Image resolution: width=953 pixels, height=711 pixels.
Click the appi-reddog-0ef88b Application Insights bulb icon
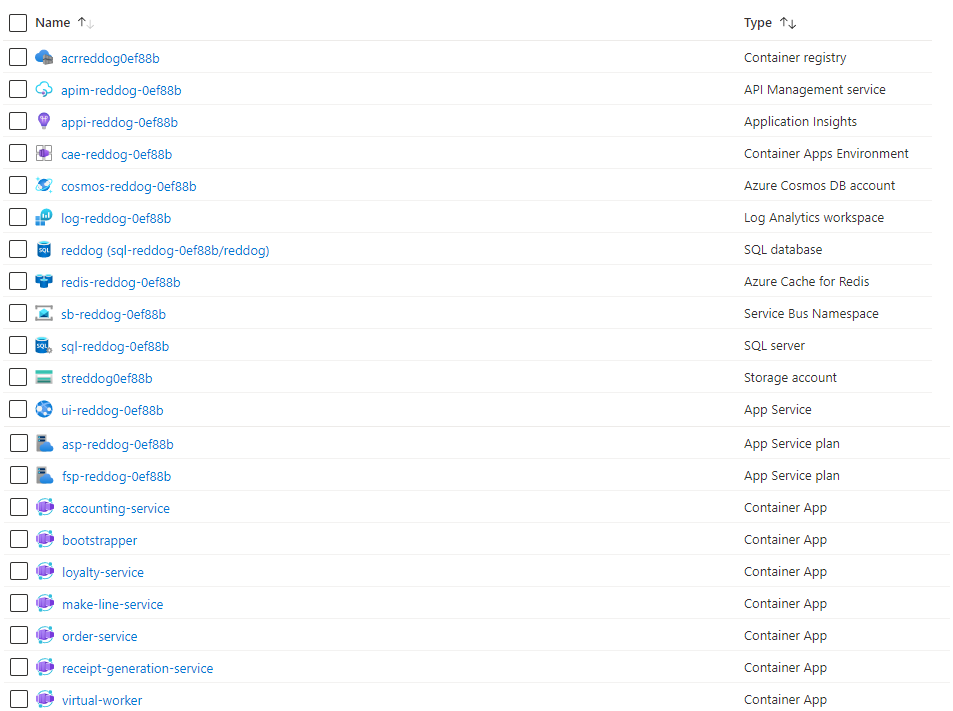[x=44, y=122]
